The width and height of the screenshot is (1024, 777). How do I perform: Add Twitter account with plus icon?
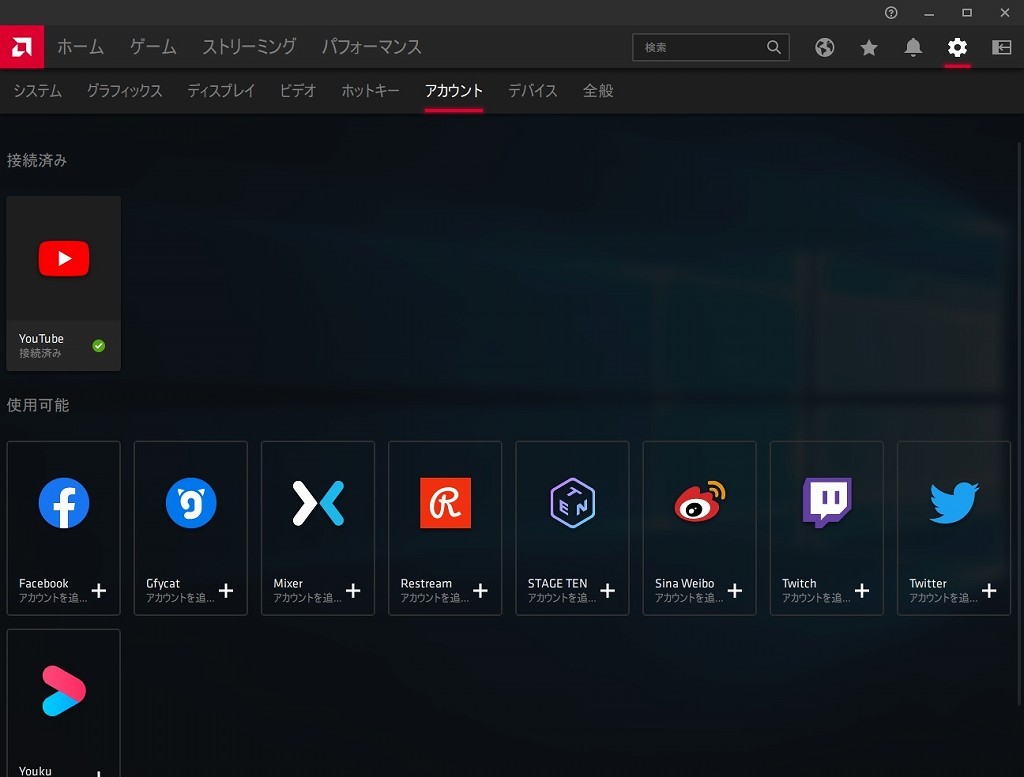[989, 591]
